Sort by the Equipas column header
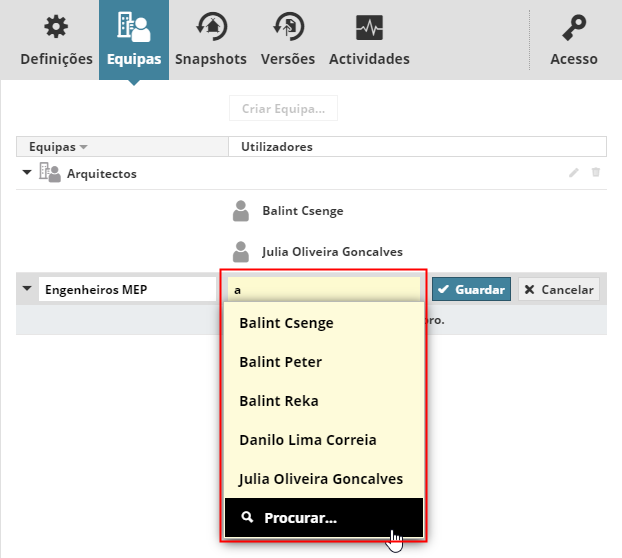Viewport: 622px width, 558px height. (x=58, y=147)
